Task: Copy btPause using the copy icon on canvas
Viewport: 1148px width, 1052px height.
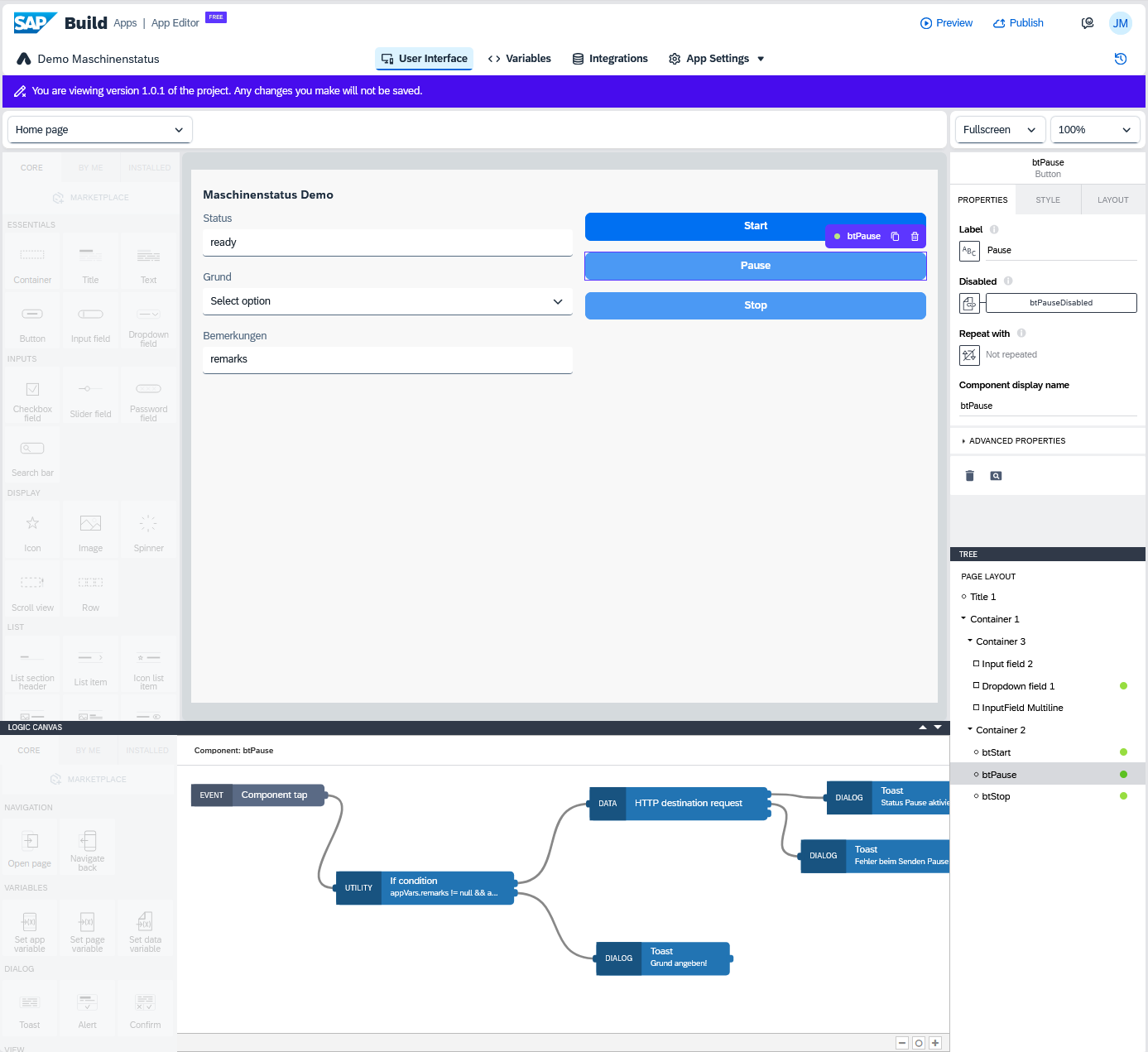Action: click(894, 236)
